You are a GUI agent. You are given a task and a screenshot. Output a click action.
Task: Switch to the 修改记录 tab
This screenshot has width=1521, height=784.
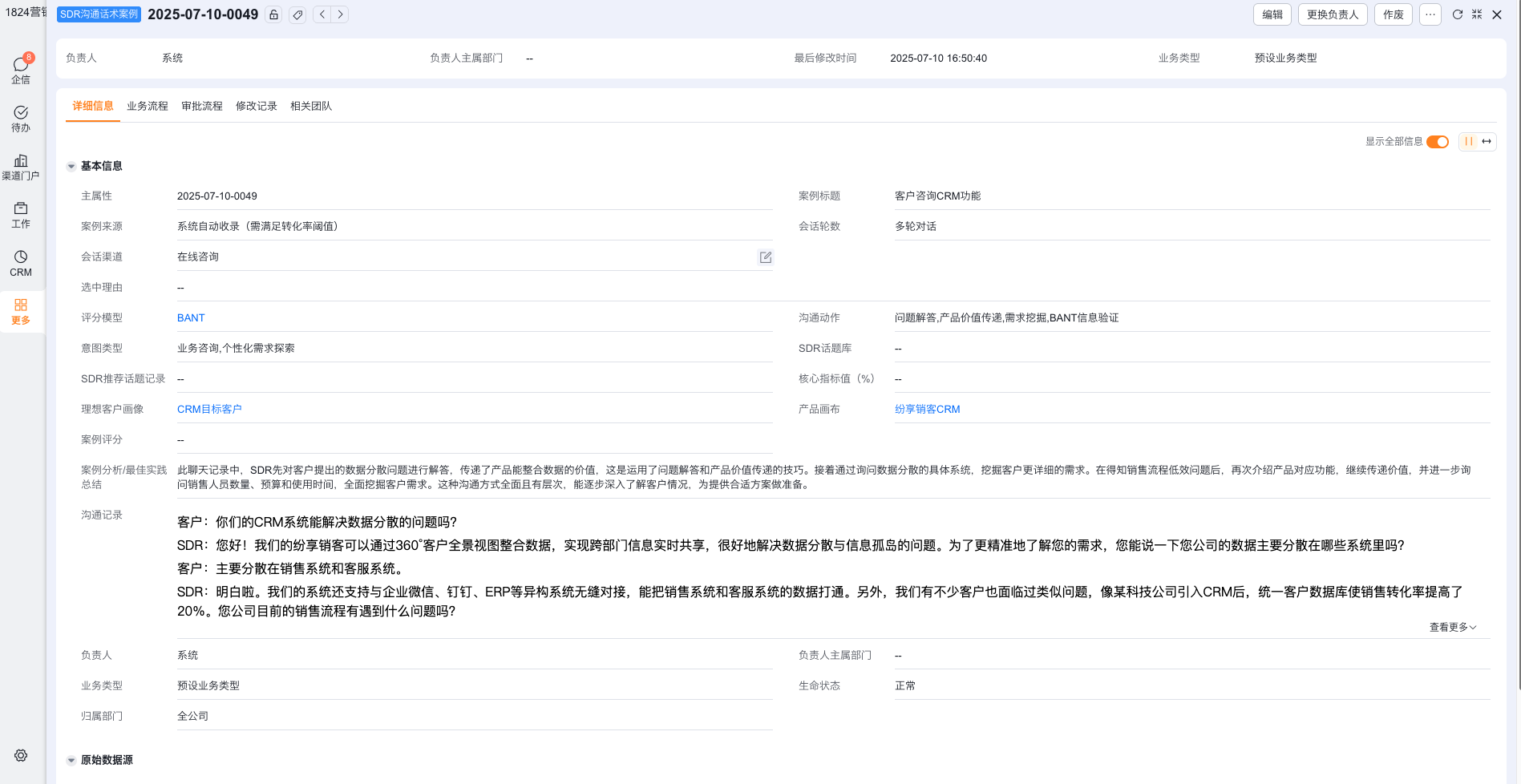(x=257, y=106)
